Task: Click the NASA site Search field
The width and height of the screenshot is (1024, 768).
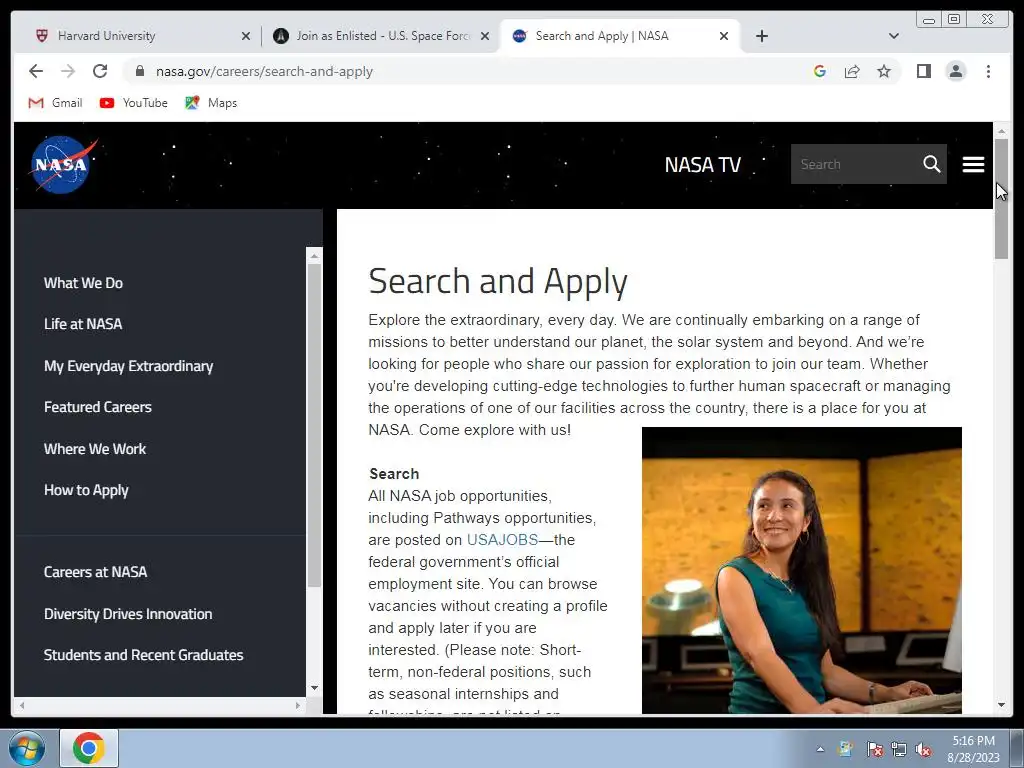Action: (856, 164)
